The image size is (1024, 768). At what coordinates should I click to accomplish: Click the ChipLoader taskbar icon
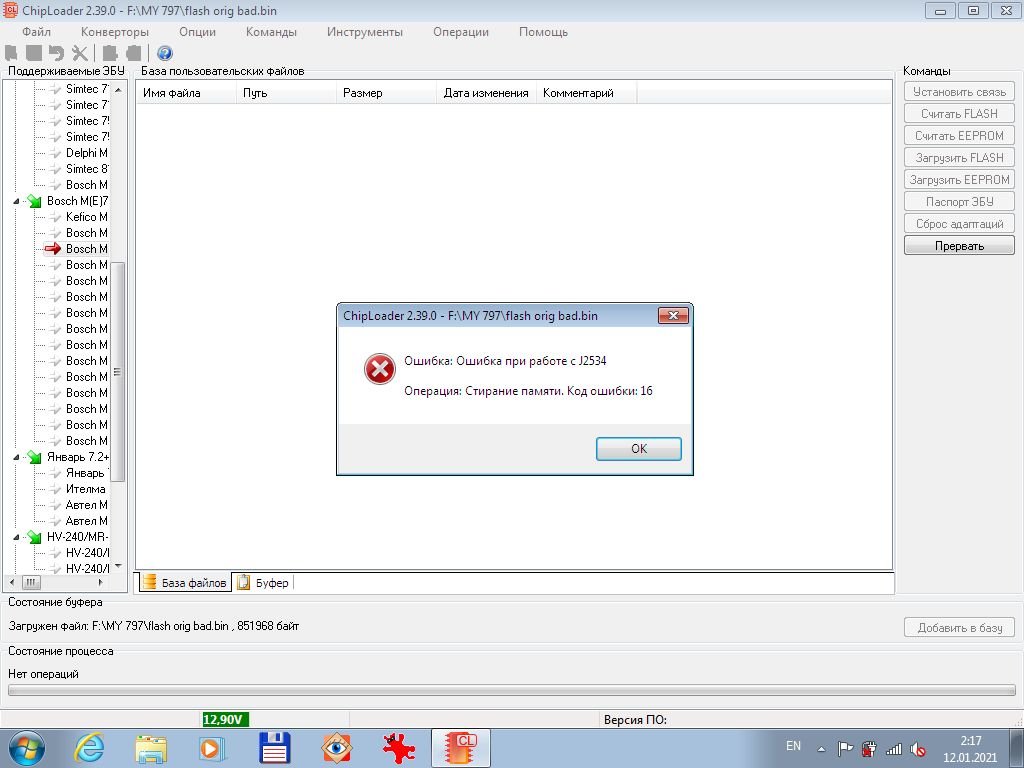point(460,747)
